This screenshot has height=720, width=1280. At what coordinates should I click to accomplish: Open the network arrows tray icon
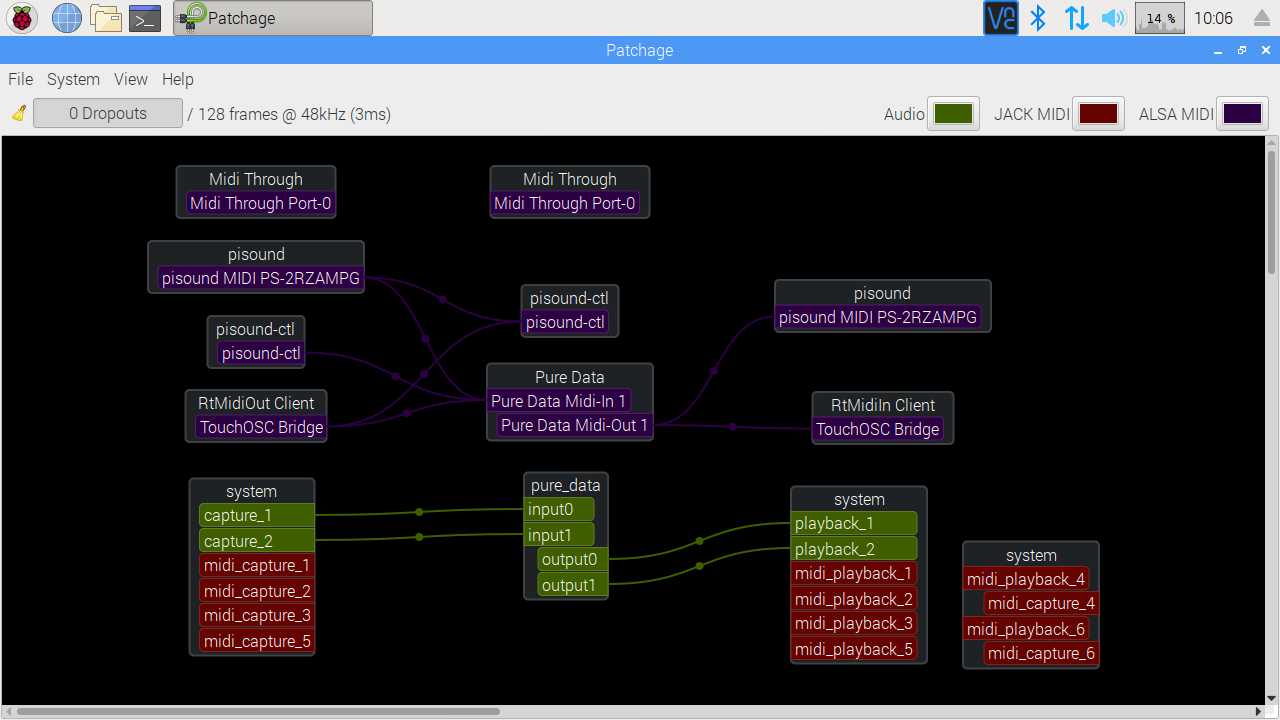click(1076, 18)
